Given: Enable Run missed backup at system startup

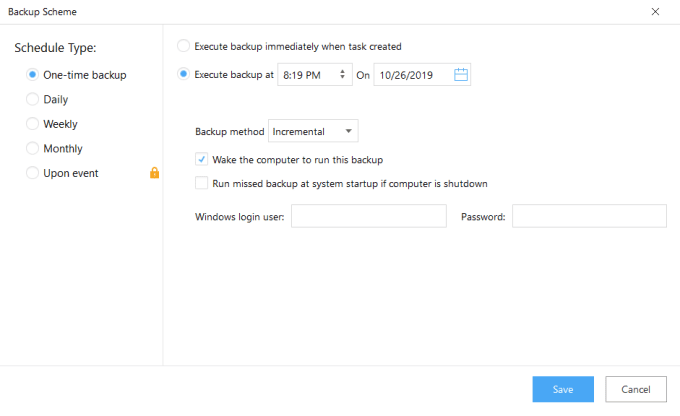Looking at the screenshot, I should 201,183.
